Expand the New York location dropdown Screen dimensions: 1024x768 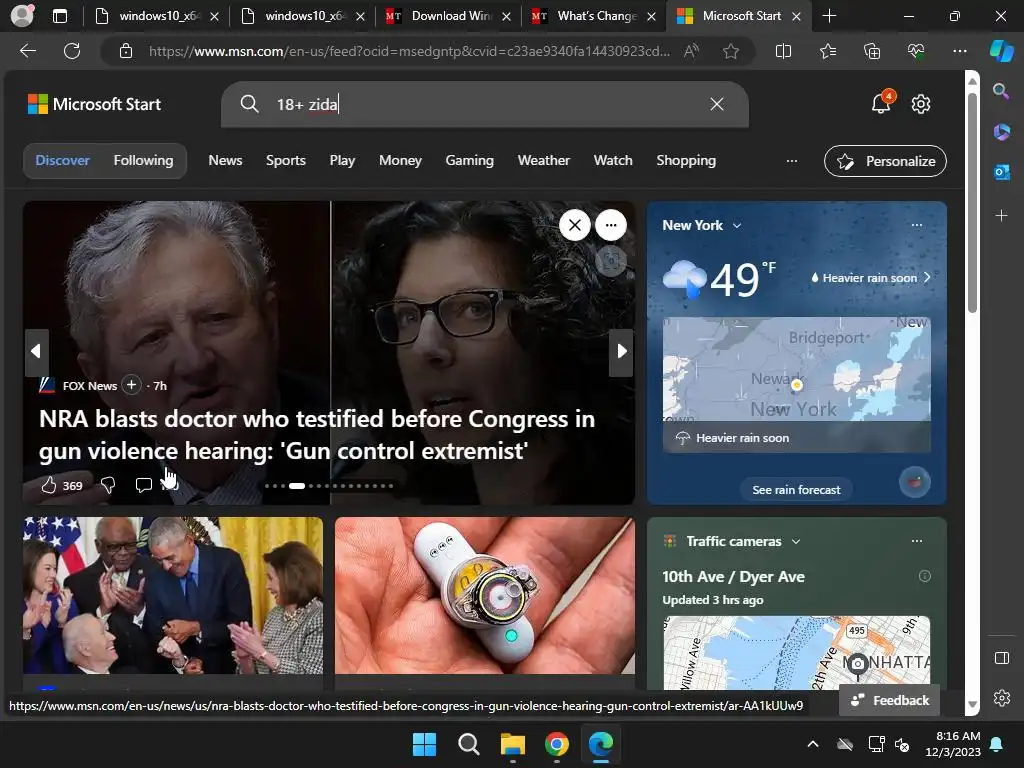737,225
